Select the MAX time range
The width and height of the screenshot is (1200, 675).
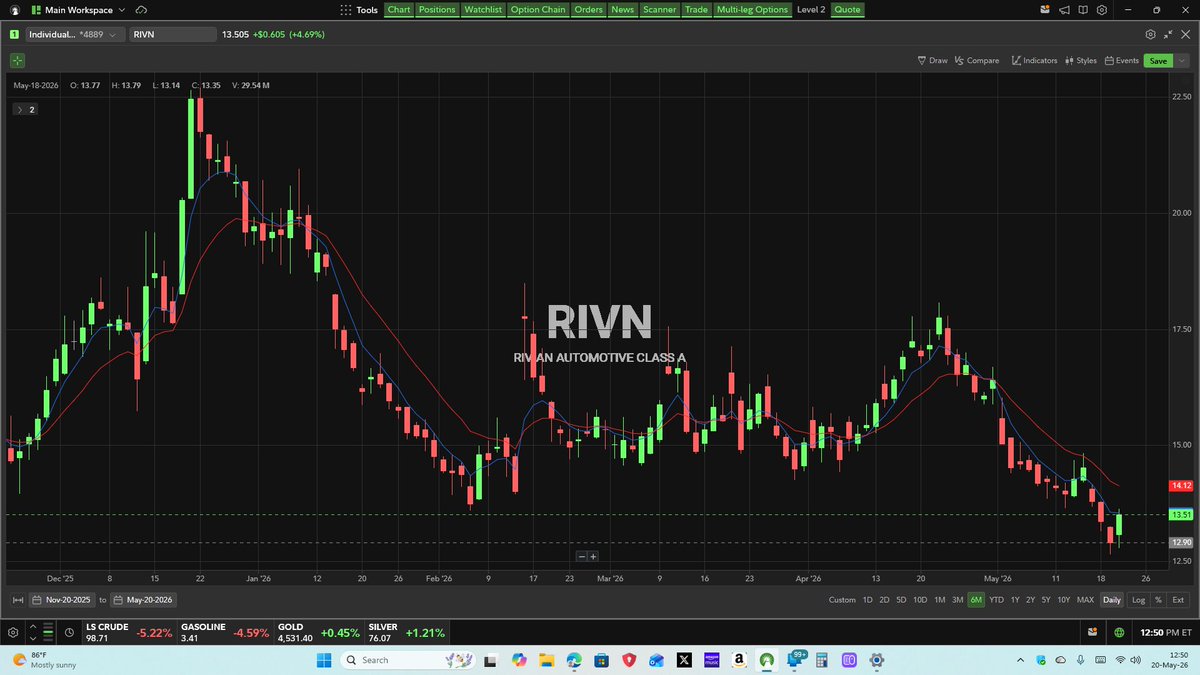(1085, 600)
